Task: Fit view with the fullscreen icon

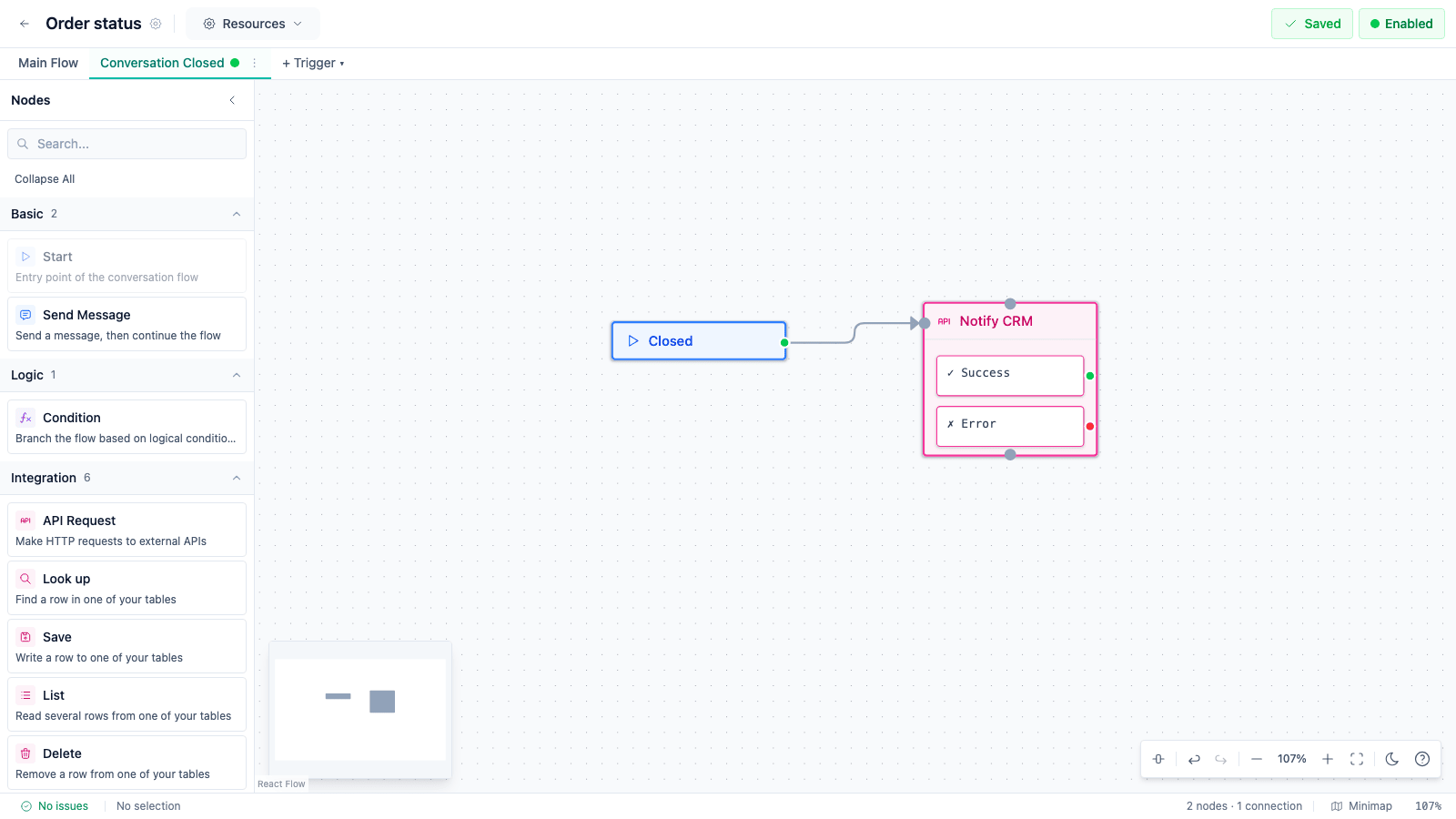Action: [x=1357, y=759]
